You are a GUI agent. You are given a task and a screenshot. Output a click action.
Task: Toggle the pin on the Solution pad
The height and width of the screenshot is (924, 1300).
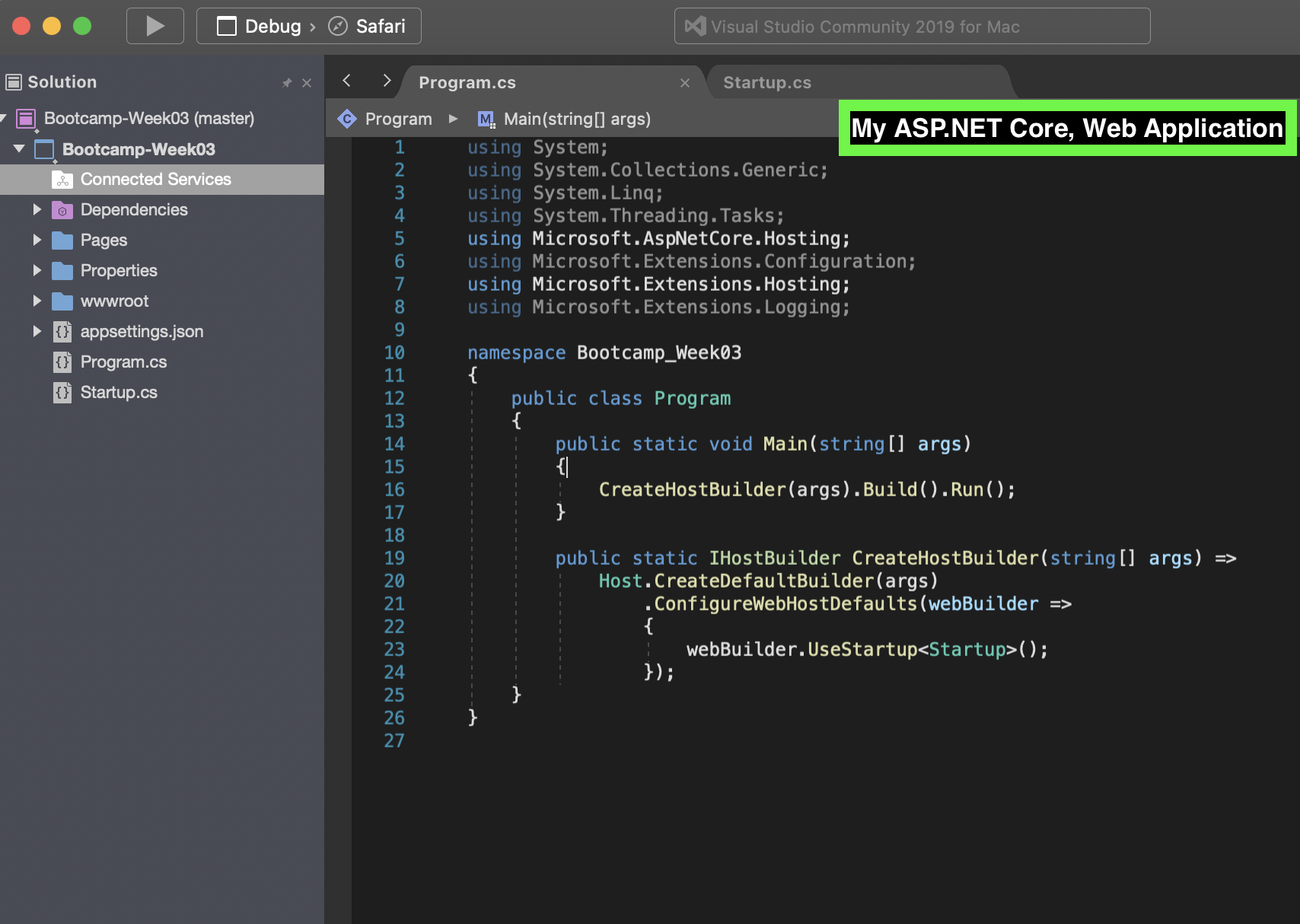click(287, 82)
